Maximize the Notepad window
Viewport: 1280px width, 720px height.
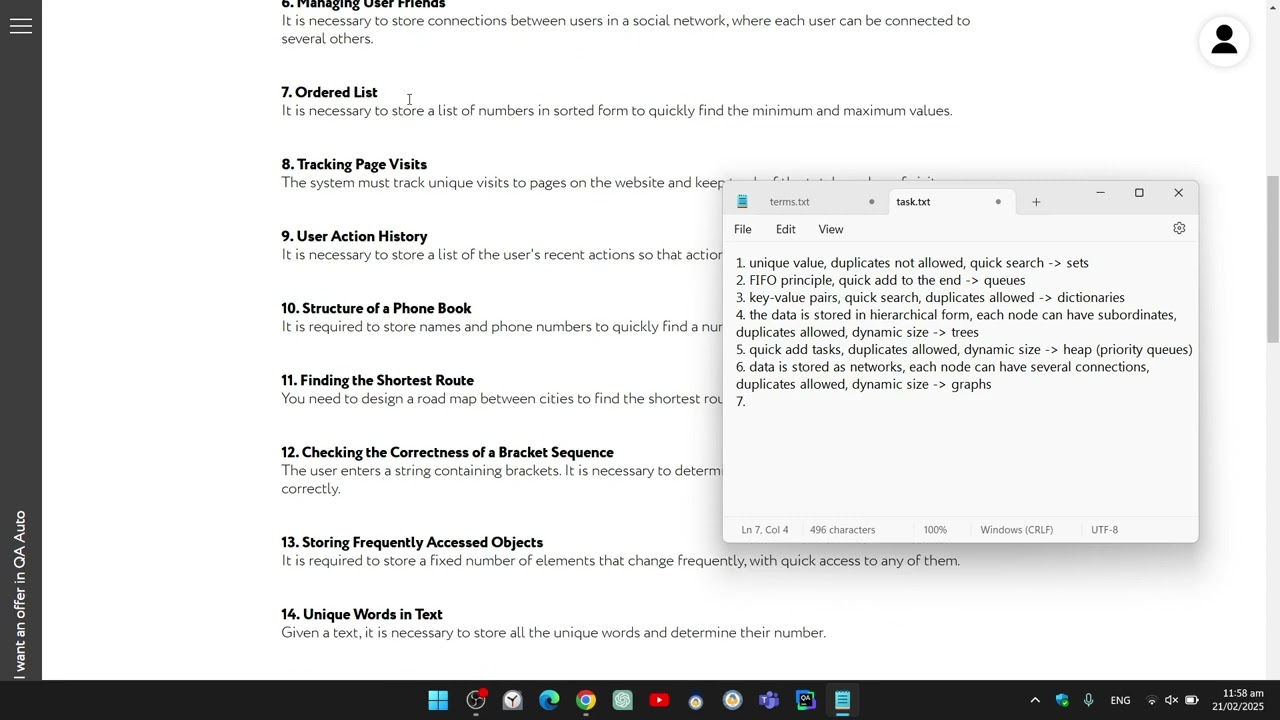[1139, 193]
